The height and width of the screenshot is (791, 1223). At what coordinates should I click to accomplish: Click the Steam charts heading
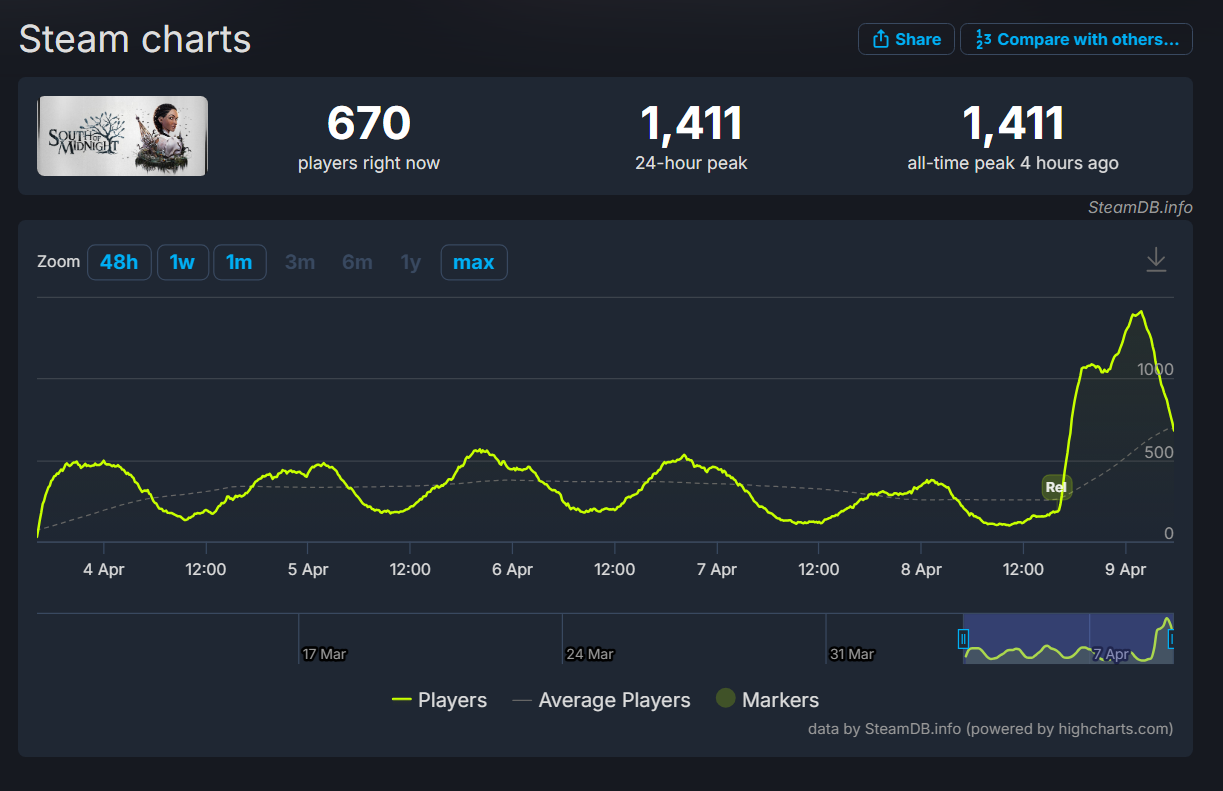coord(135,39)
